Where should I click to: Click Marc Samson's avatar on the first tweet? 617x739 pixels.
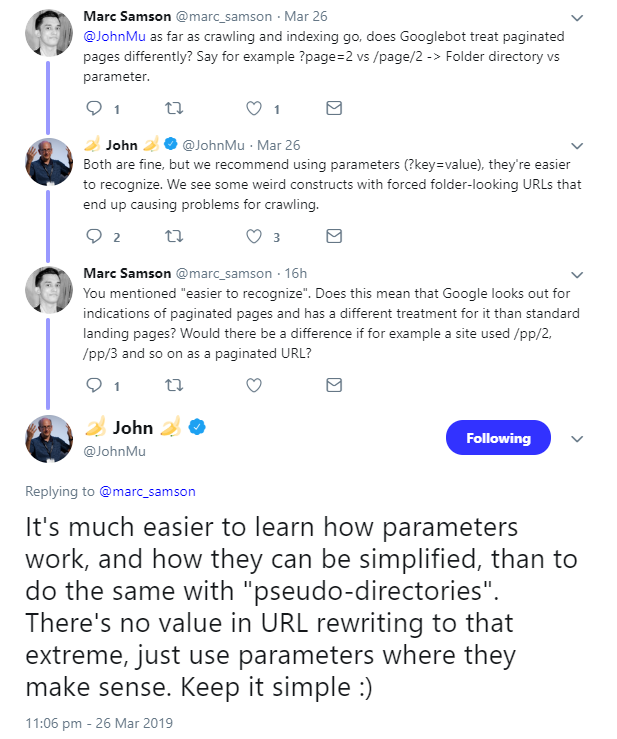49,33
